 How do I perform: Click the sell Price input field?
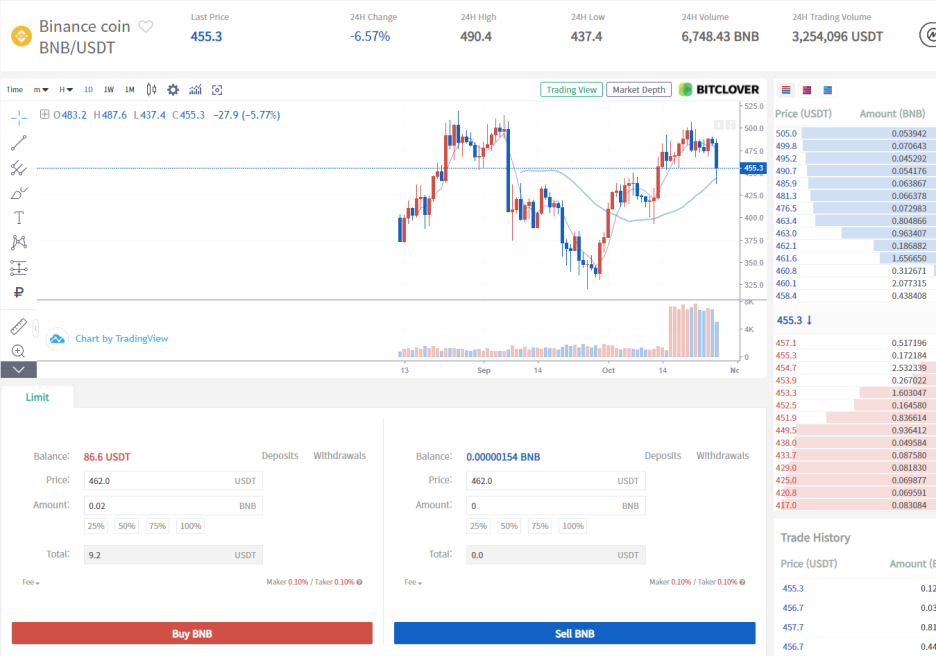(556, 481)
